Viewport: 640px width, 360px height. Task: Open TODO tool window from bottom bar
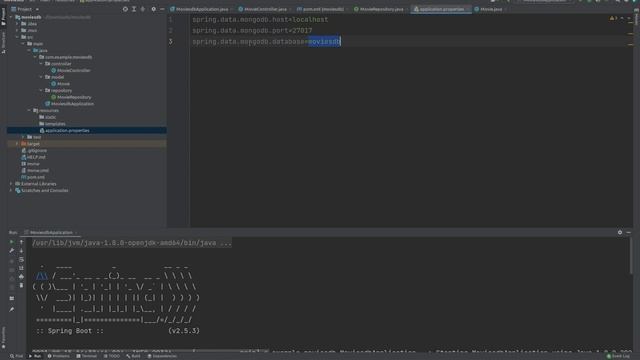coord(111,356)
